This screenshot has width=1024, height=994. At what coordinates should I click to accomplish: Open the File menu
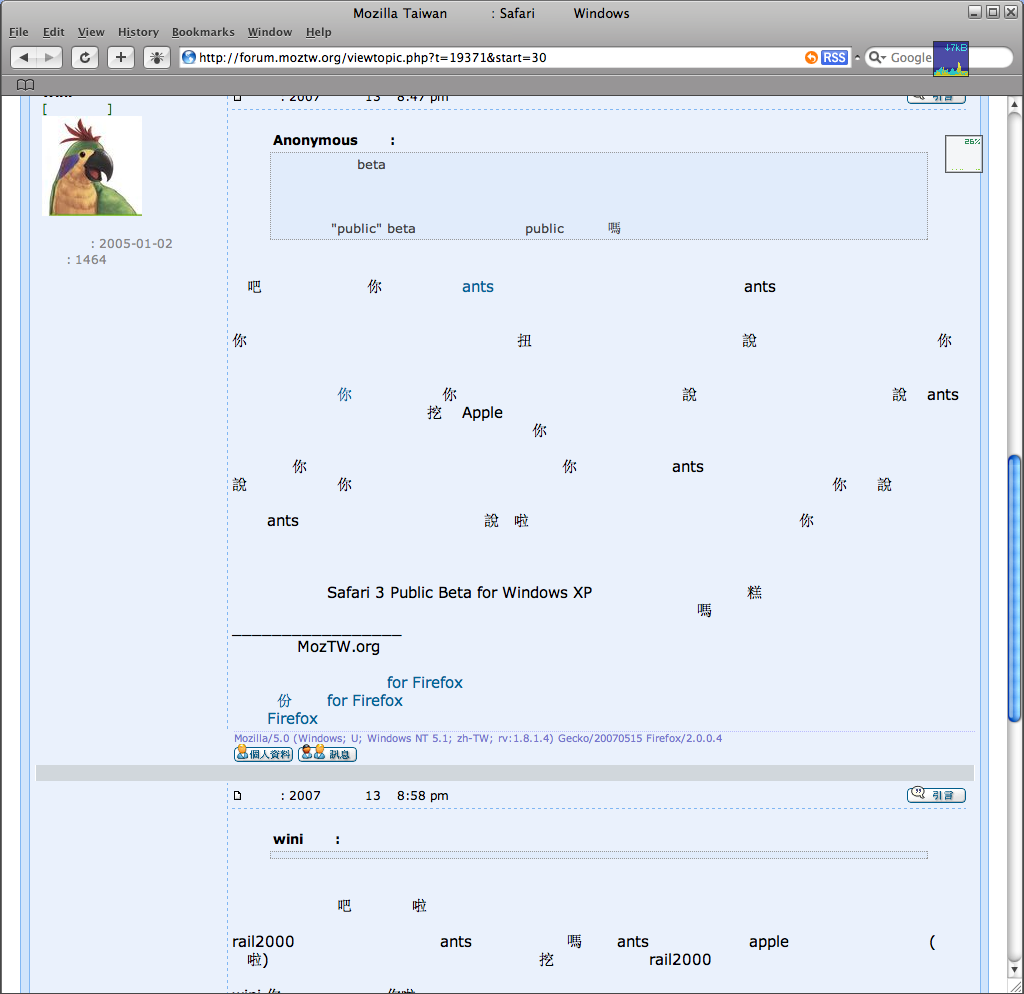(18, 32)
